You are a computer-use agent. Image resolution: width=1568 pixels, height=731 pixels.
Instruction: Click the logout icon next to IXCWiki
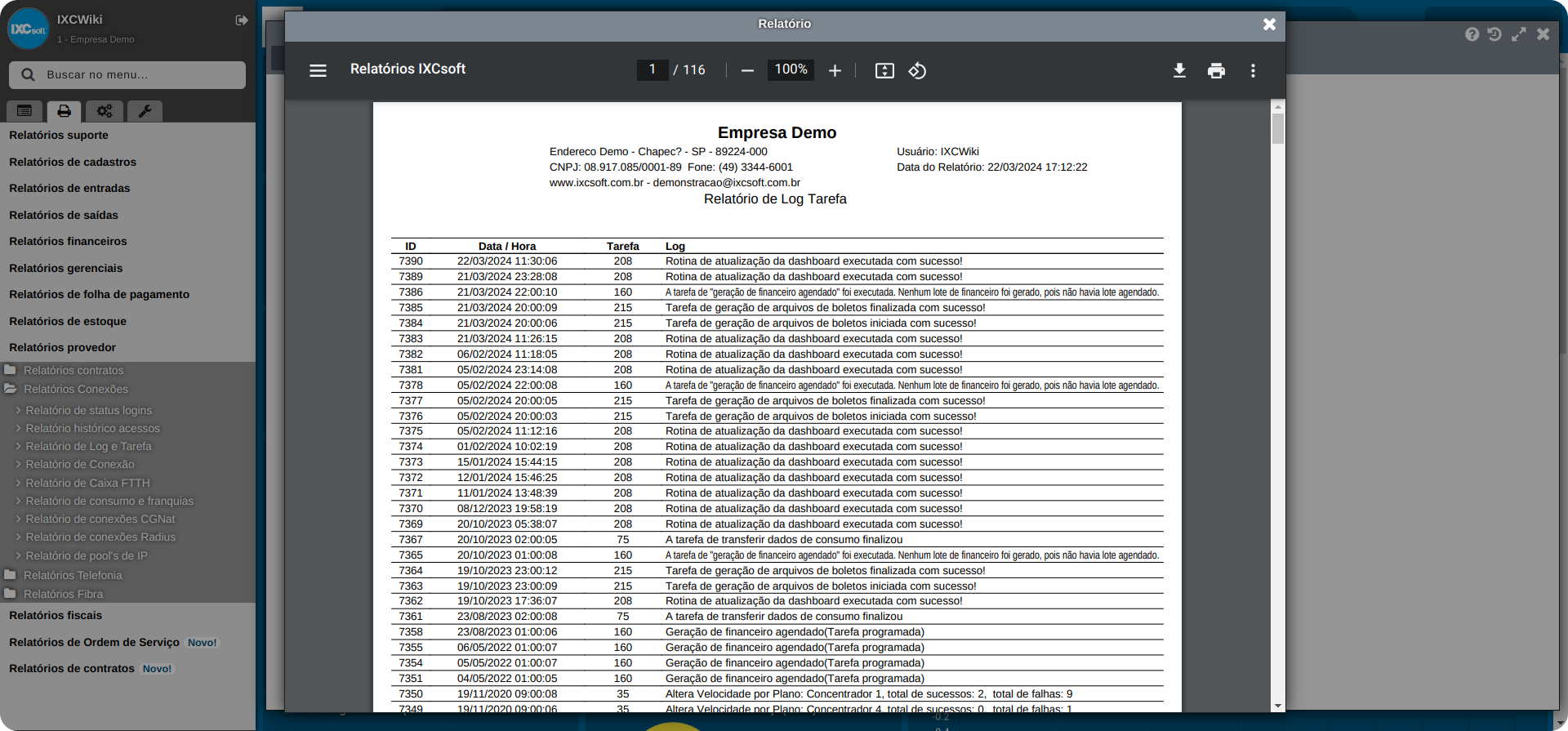click(x=242, y=20)
